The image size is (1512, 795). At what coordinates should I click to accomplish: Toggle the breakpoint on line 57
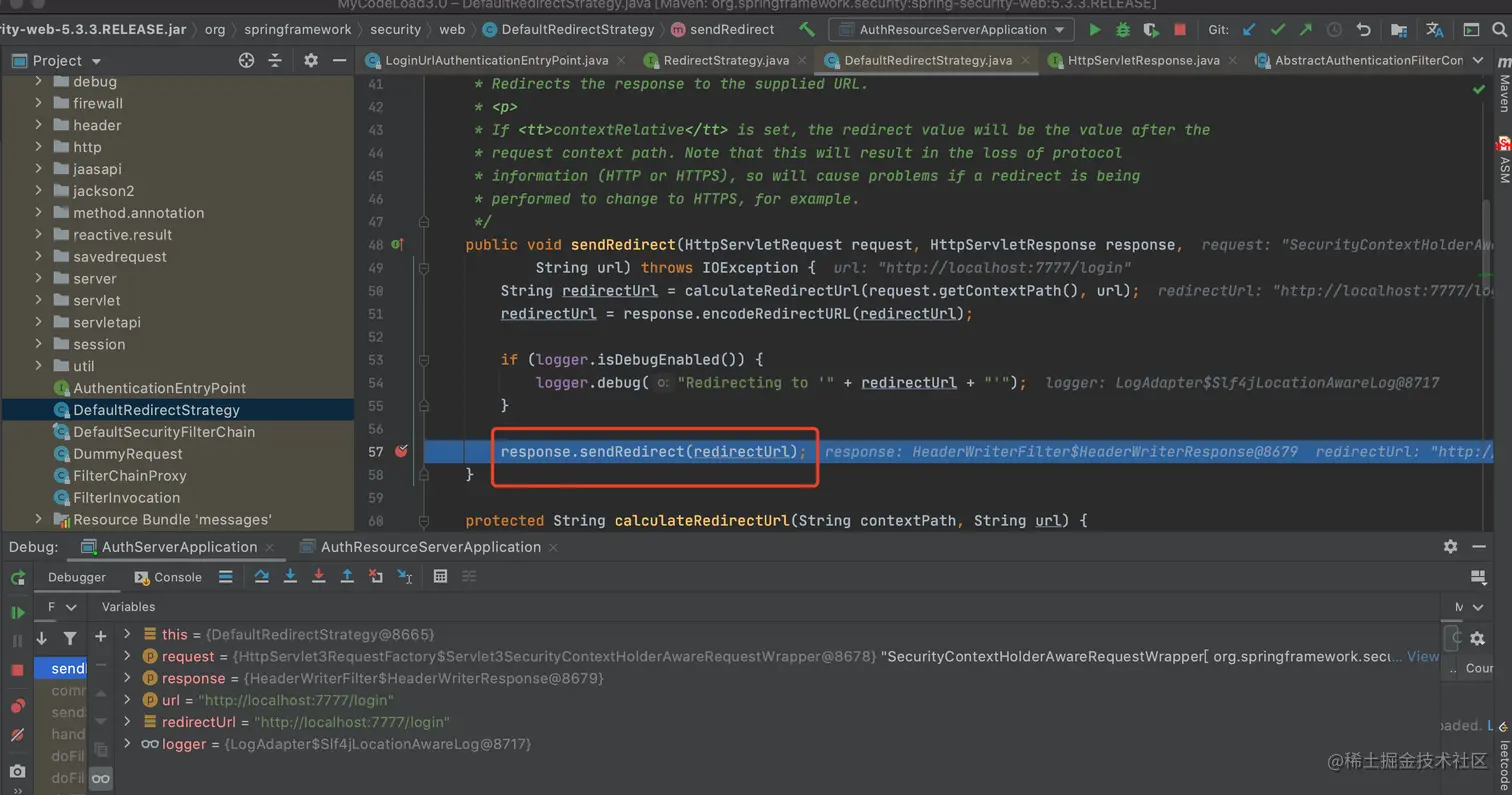pyautogui.click(x=401, y=451)
